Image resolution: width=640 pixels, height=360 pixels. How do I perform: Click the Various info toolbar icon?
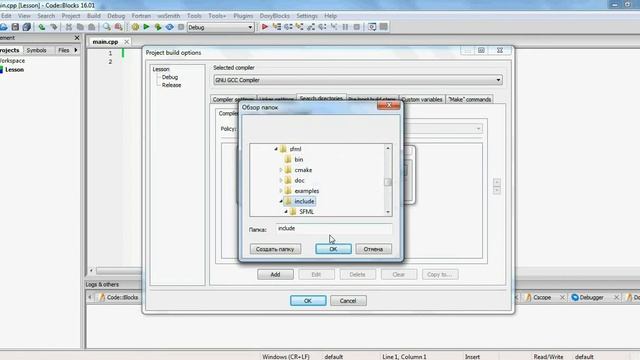tap(384, 27)
